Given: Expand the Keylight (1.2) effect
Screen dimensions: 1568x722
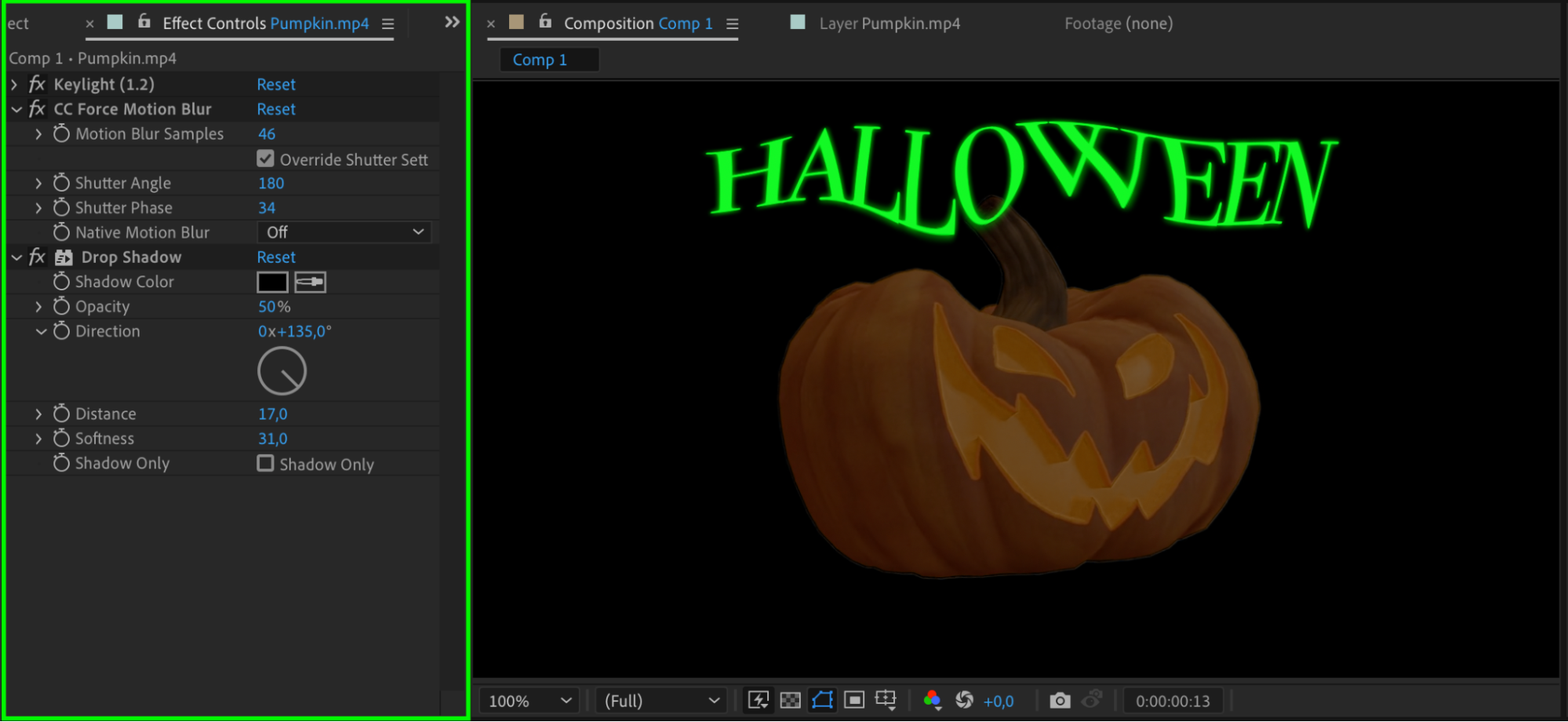Looking at the screenshot, I should tap(15, 84).
